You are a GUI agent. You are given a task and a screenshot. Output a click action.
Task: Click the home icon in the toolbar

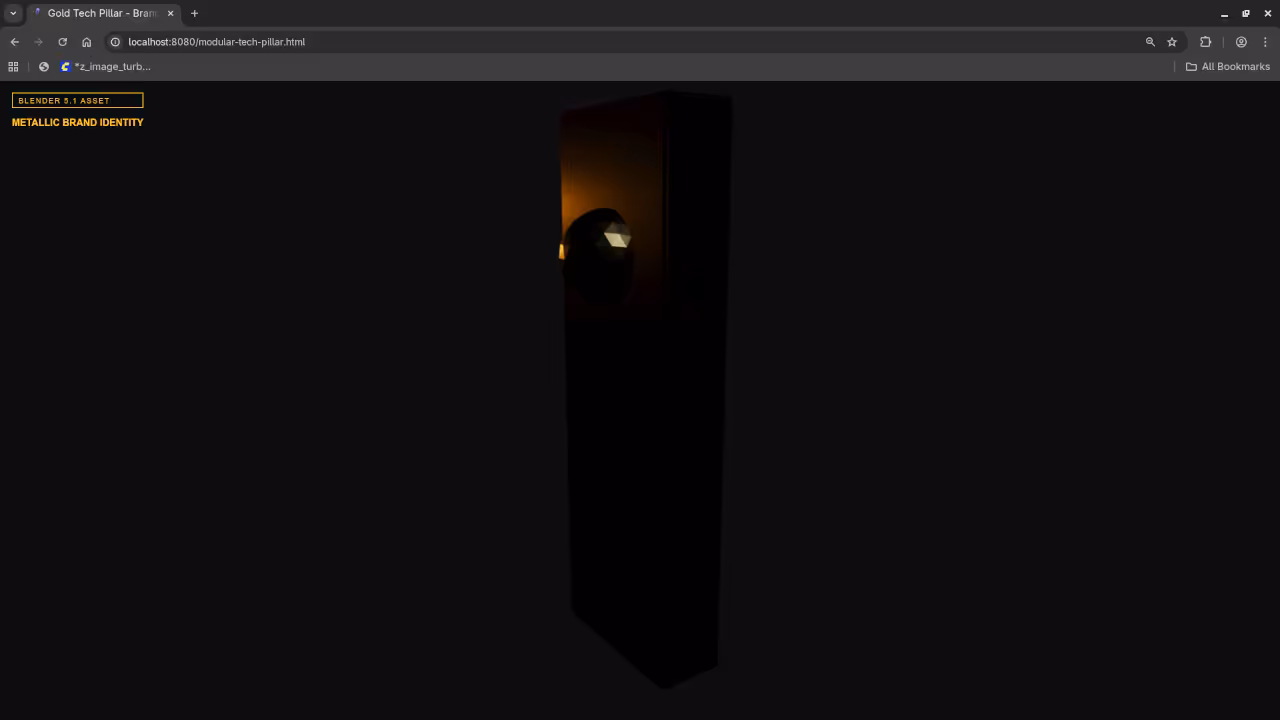(x=86, y=42)
